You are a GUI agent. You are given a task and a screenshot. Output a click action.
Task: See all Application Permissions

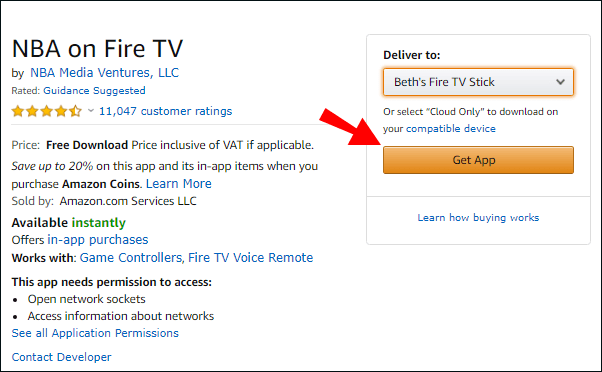[95, 333]
